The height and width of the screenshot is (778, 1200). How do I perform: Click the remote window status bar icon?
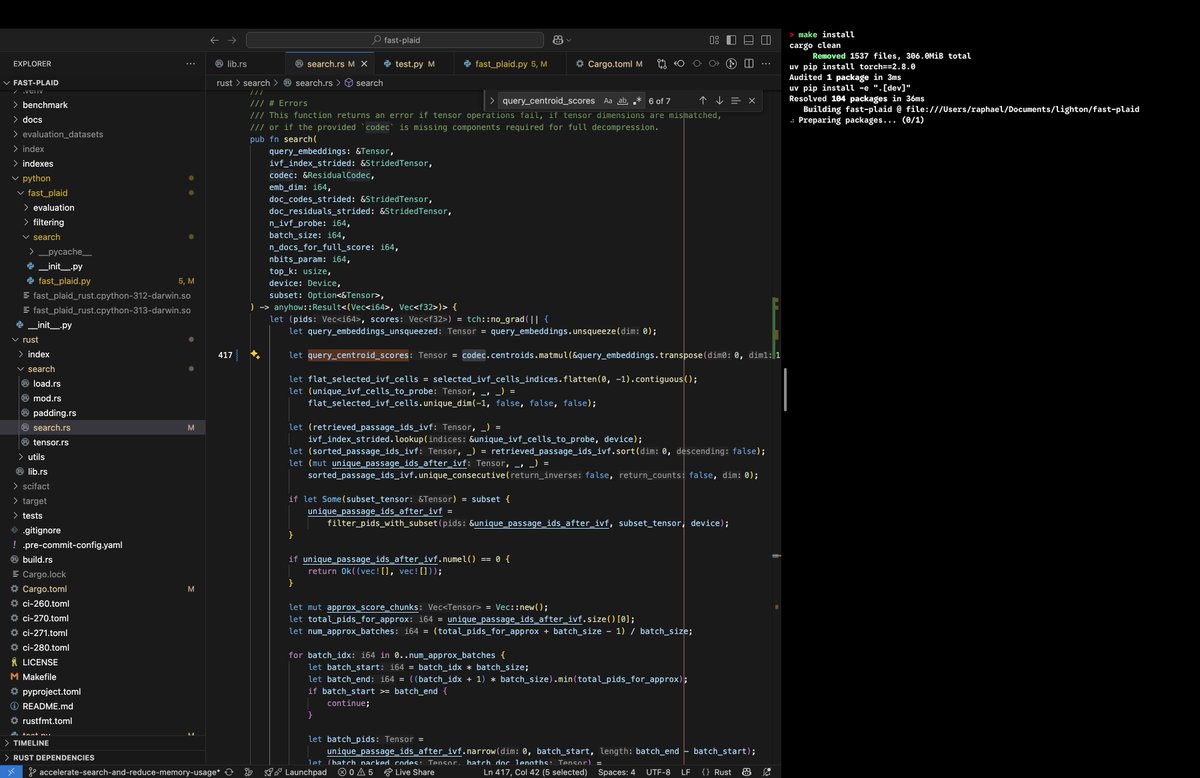12,772
